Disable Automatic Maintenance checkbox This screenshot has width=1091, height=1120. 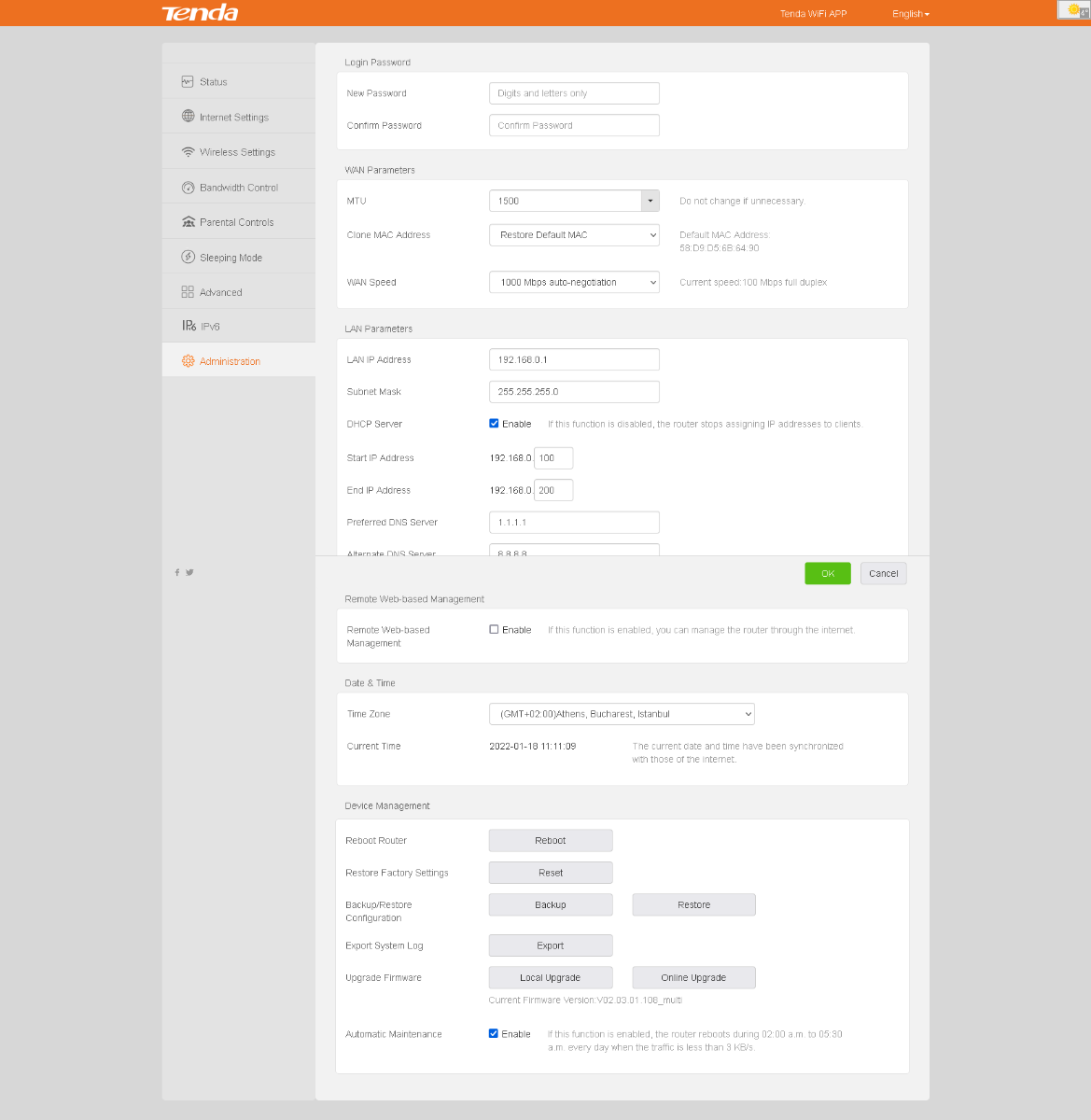(494, 1033)
